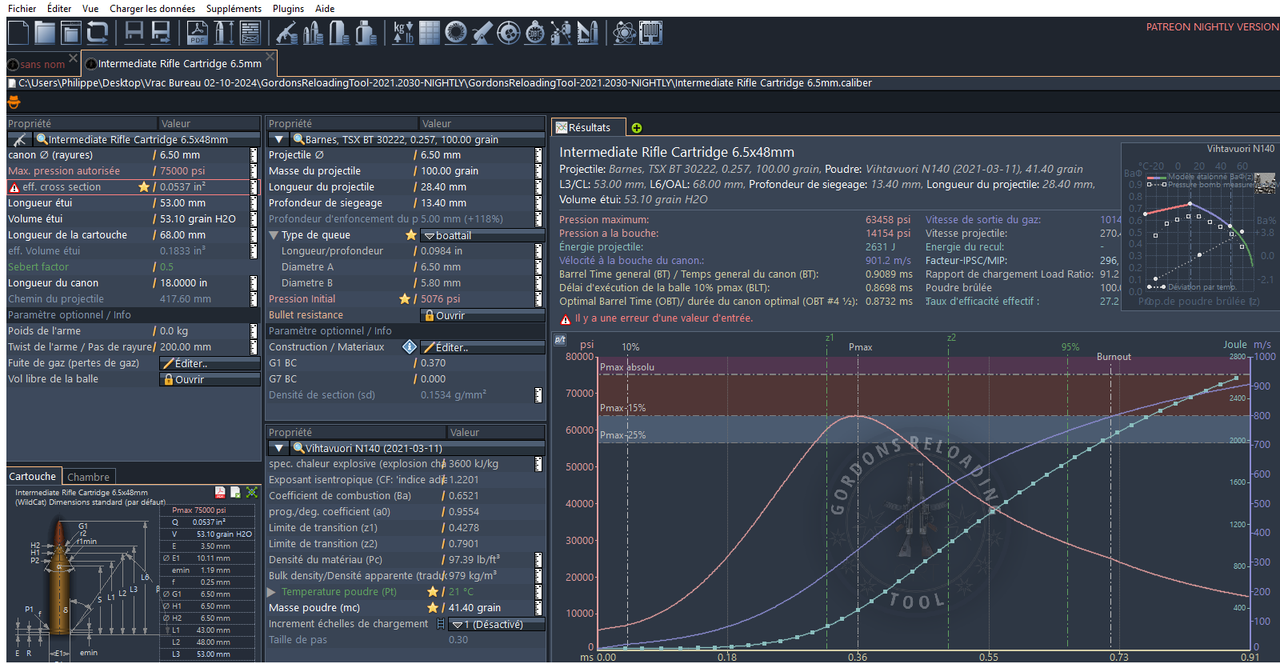Click the bullets database toolbar icon
The width and height of the screenshot is (1280, 664).
(x=312, y=33)
